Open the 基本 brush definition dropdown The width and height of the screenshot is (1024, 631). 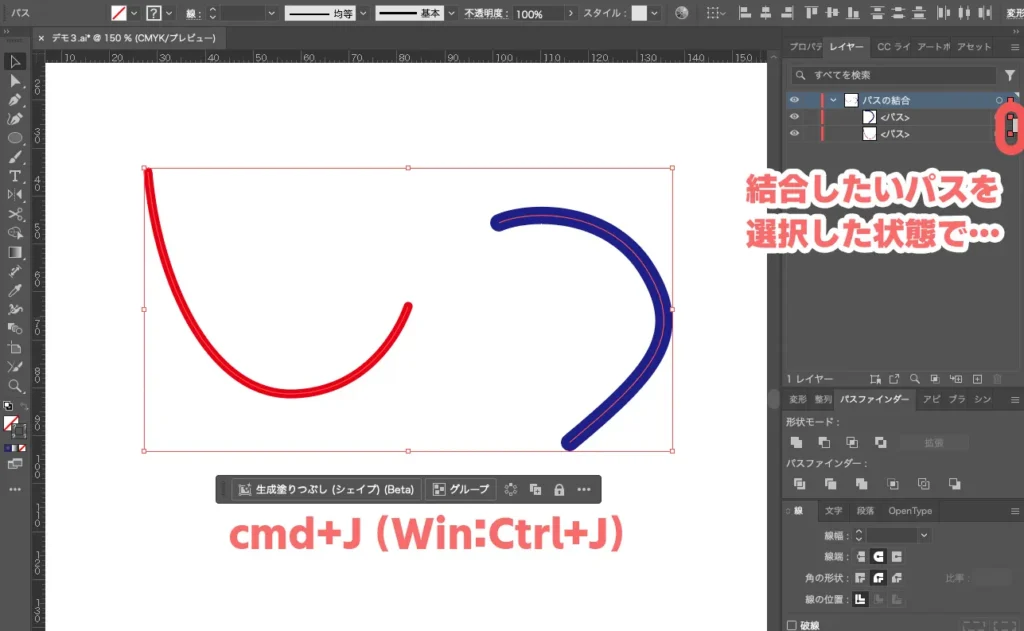(451, 14)
